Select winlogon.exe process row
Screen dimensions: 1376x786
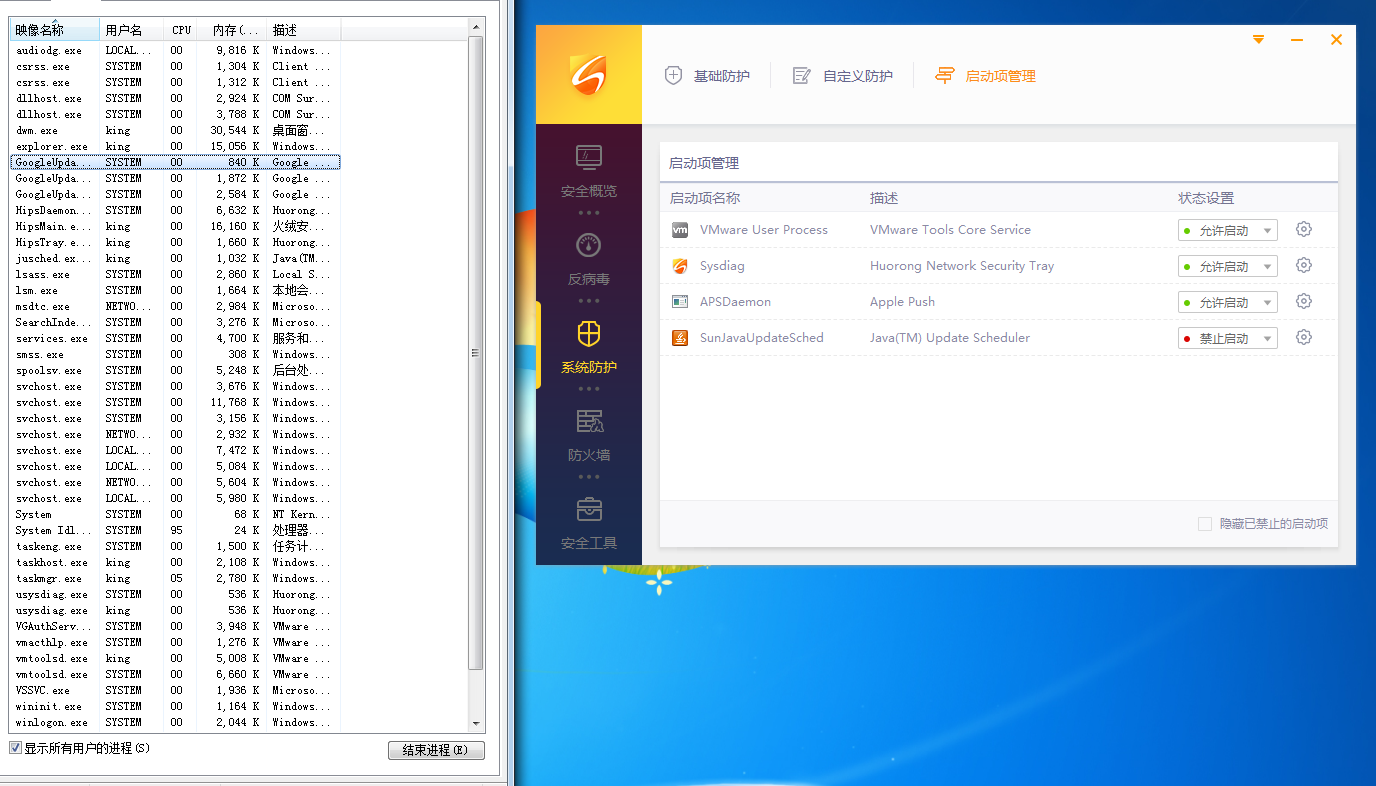175,722
